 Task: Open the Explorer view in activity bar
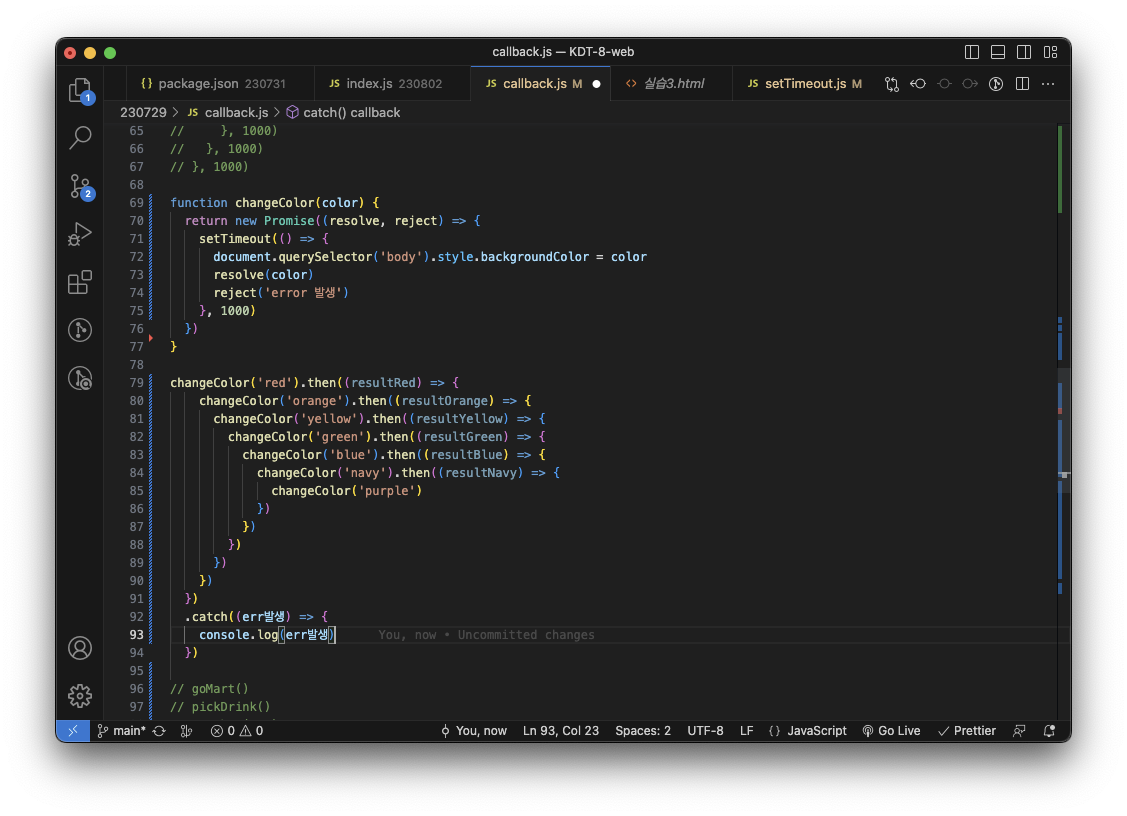point(80,91)
